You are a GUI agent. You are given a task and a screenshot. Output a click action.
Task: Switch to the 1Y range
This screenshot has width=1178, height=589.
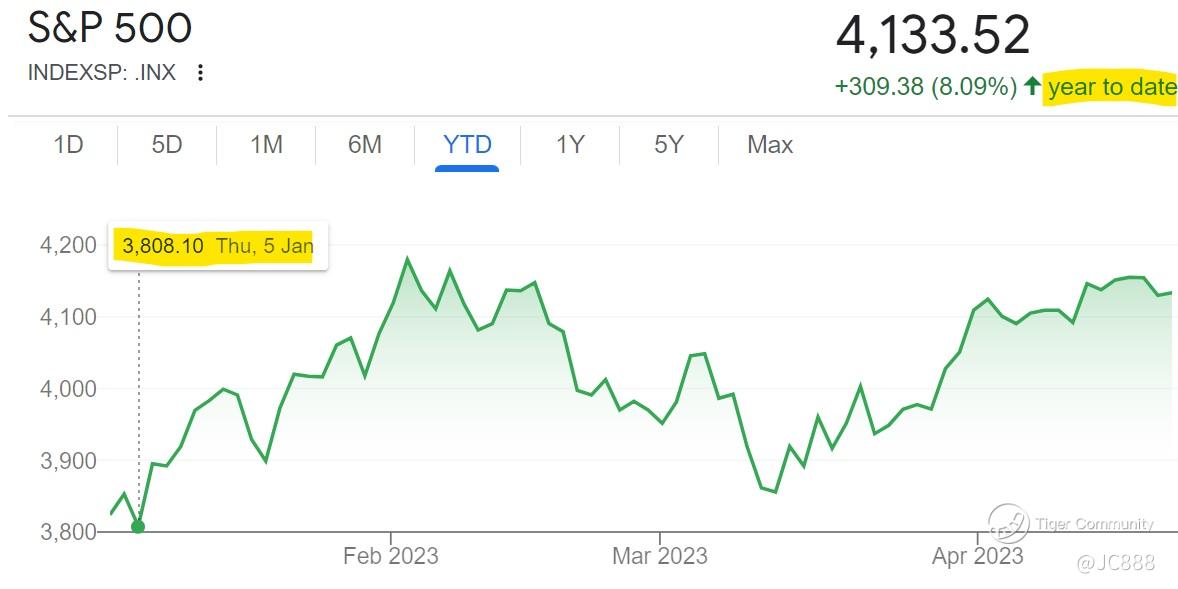click(x=569, y=144)
